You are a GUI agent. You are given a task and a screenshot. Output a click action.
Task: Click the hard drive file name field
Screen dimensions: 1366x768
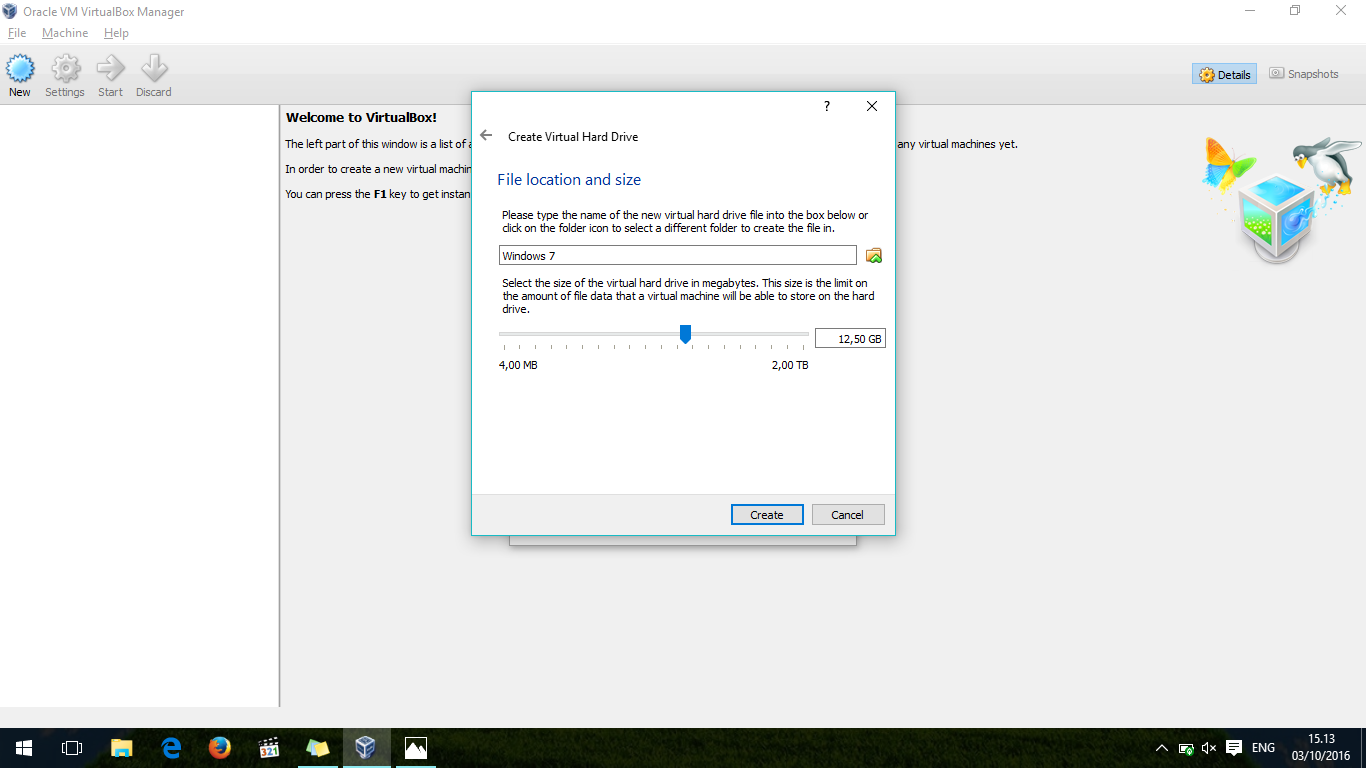click(678, 256)
